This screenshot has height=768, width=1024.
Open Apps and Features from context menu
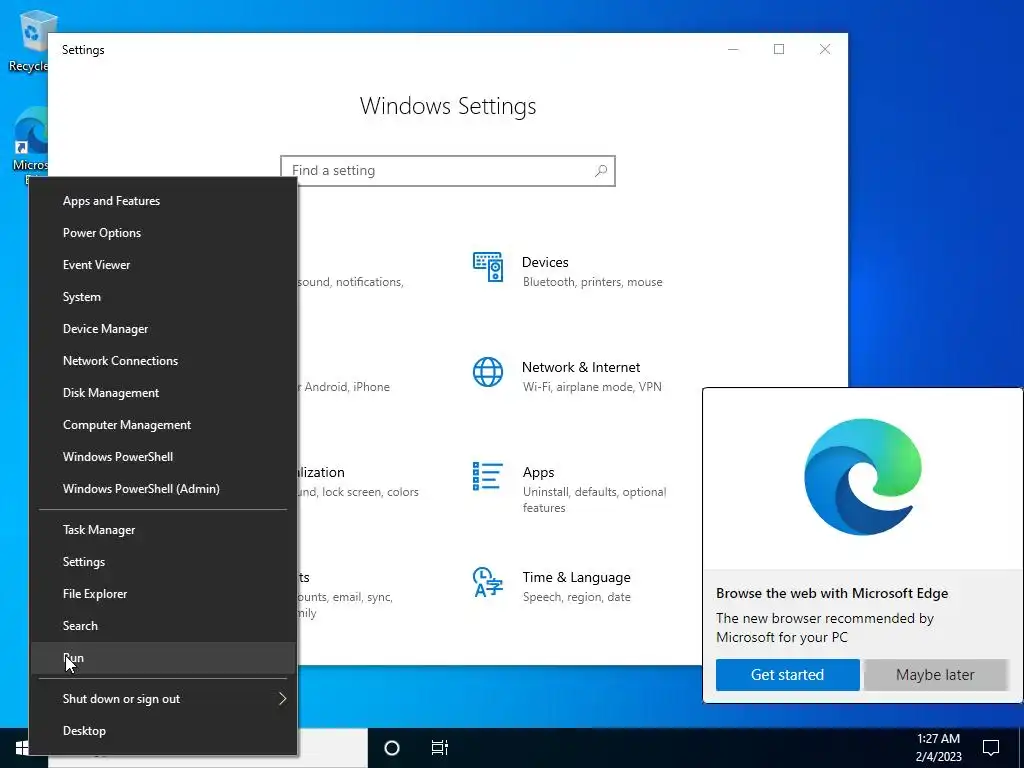163,200
